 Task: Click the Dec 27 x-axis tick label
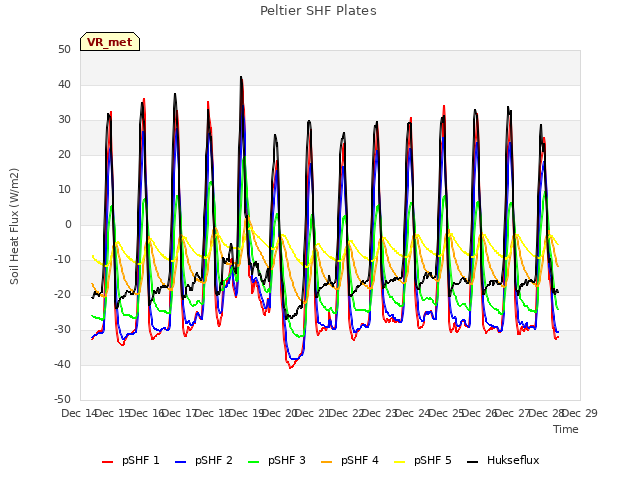513,413
